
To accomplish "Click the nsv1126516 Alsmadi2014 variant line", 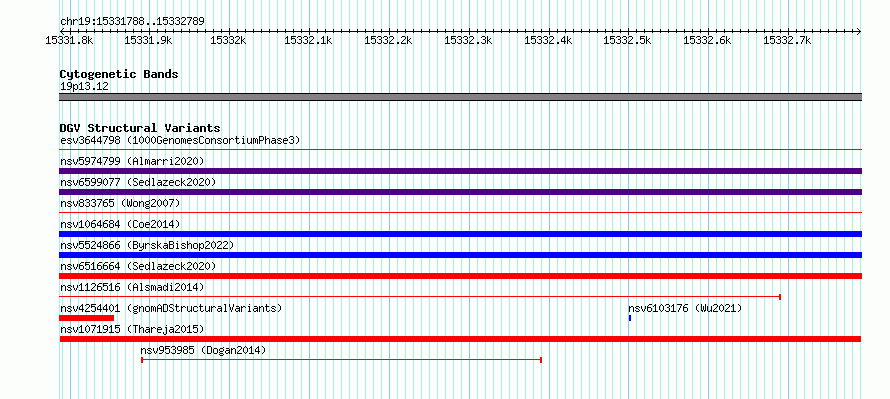I will 421,297.
